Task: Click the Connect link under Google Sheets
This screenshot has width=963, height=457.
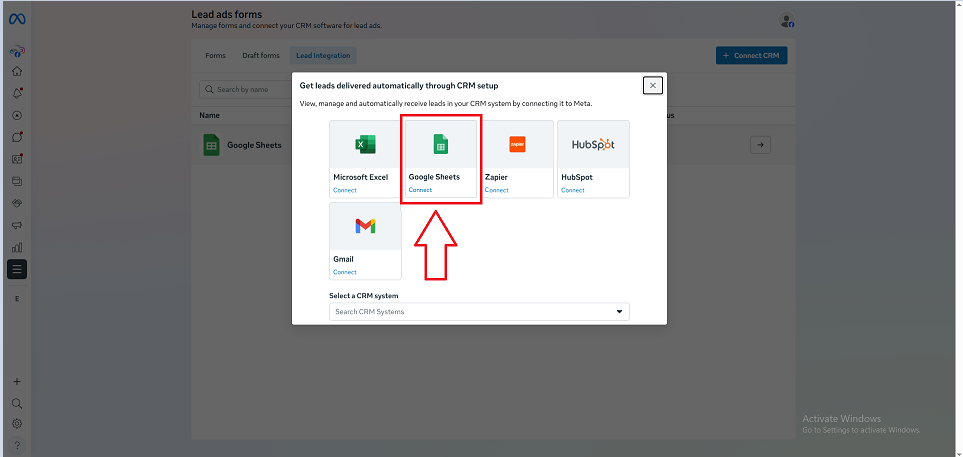Action: (420, 190)
